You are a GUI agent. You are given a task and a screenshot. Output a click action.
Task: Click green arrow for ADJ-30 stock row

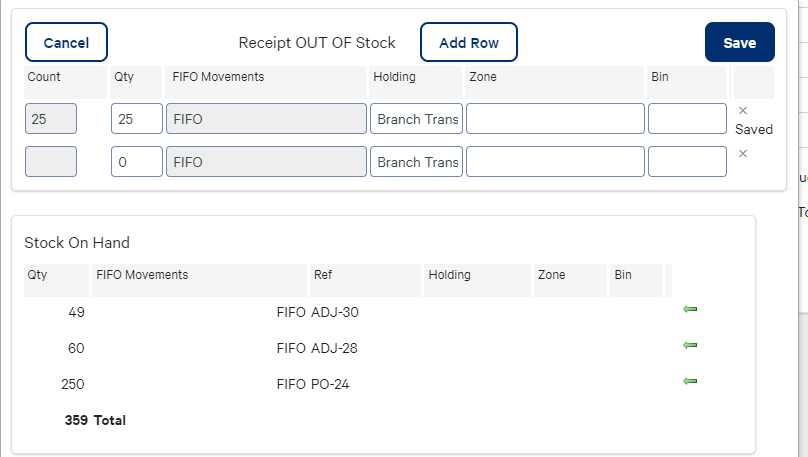click(x=689, y=310)
